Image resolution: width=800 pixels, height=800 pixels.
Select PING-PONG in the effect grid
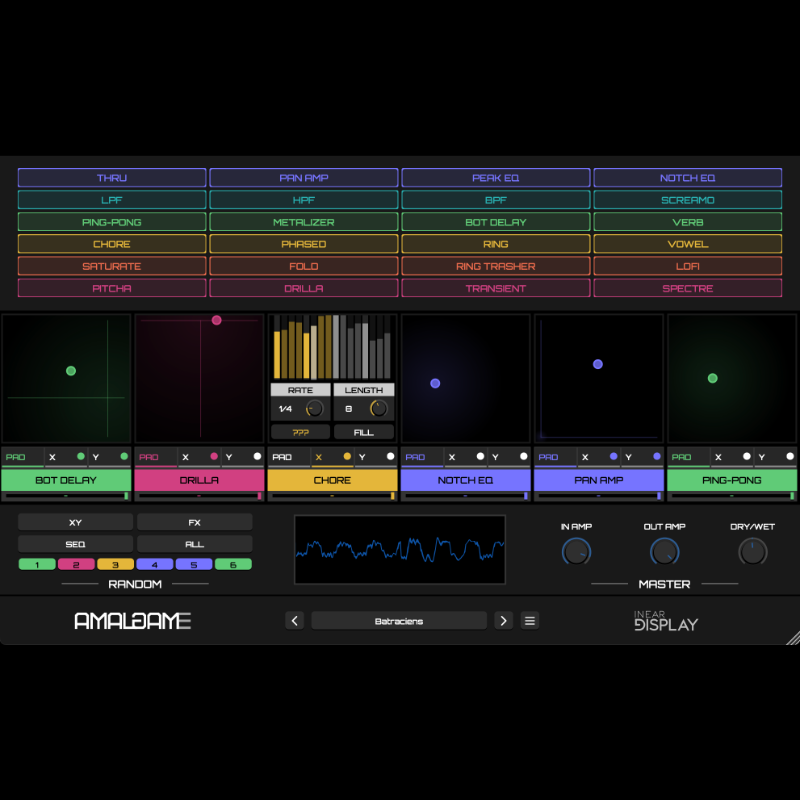112,222
